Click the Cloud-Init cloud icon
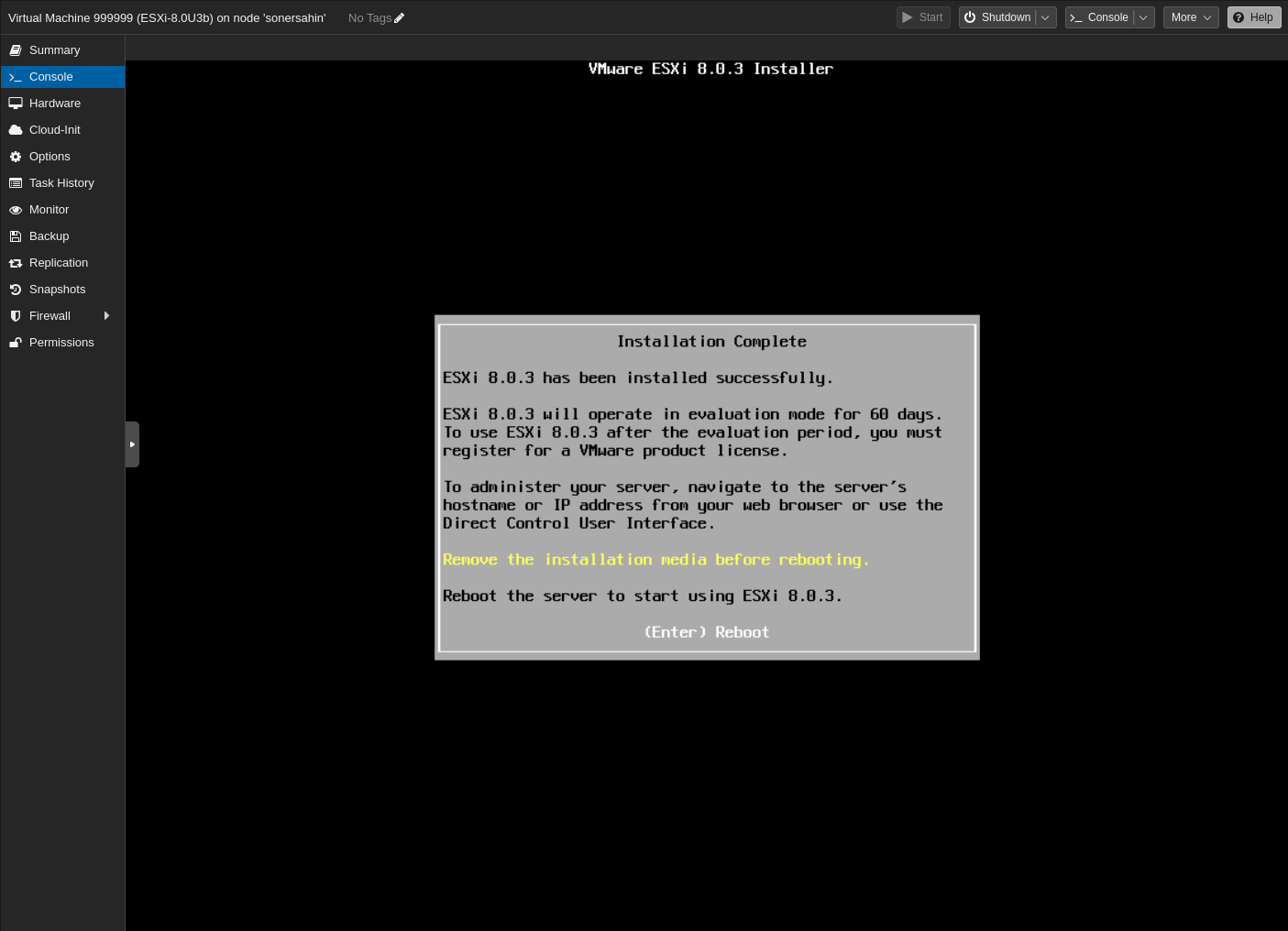The image size is (1288, 931). (16, 129)
